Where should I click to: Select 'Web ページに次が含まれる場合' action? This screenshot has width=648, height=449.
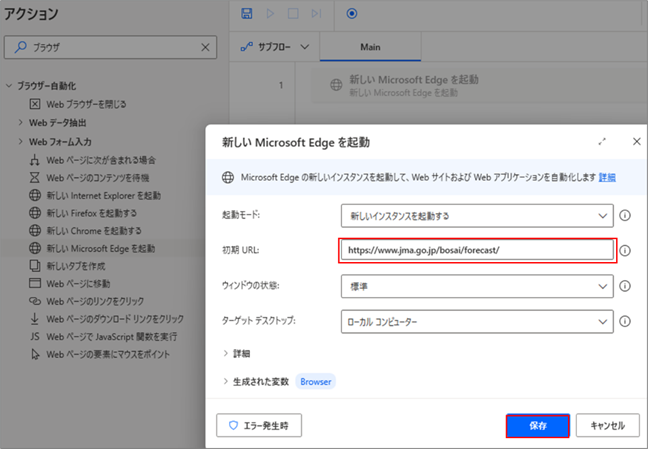pos(93,160)
